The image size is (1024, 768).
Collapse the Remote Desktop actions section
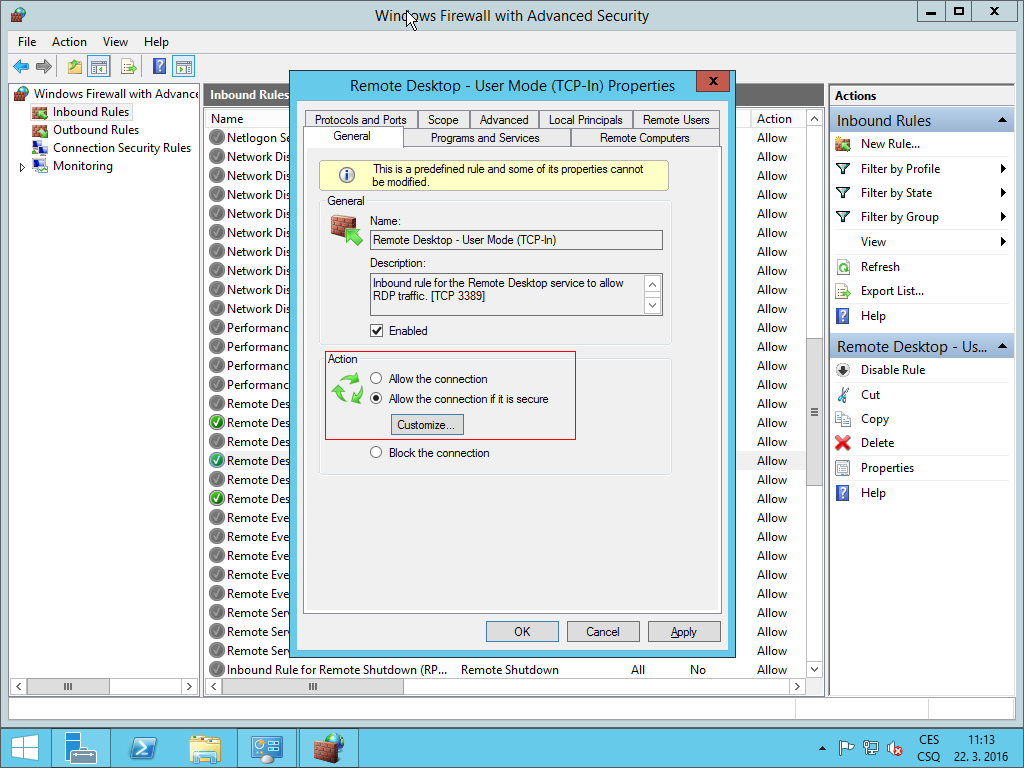point(1002,346)
